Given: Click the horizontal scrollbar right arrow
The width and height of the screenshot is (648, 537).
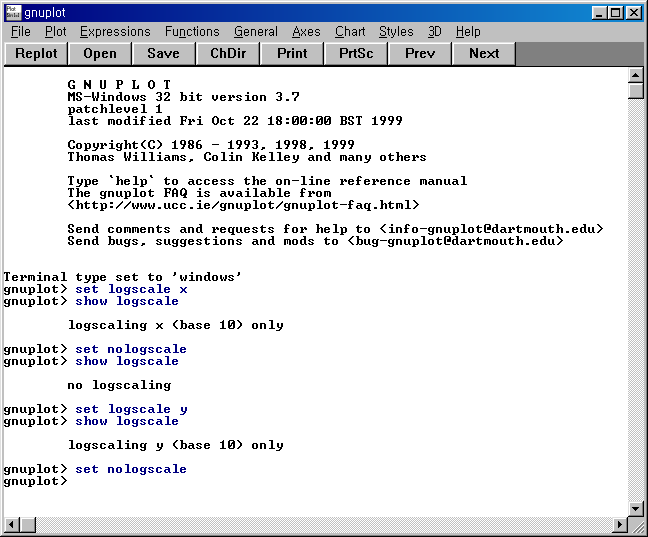Looking at the screenshot, I should pos(619,525).
